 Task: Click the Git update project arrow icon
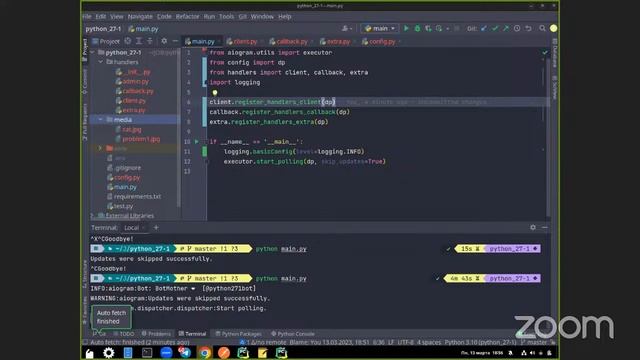point(484,28)
